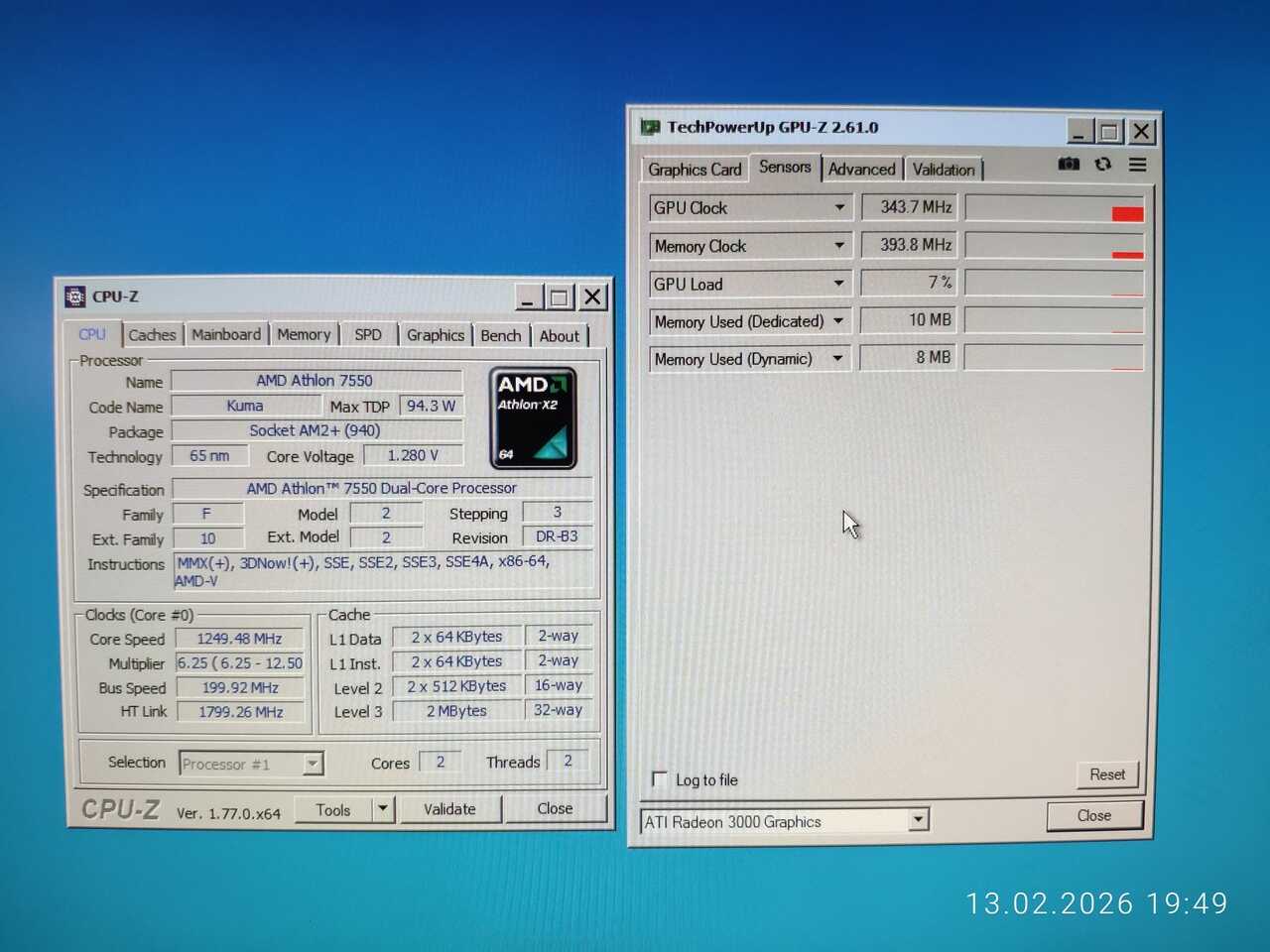Click the GPU Load sensor graph
This screenshot has width=1270, height=952.
(1055, 283)
